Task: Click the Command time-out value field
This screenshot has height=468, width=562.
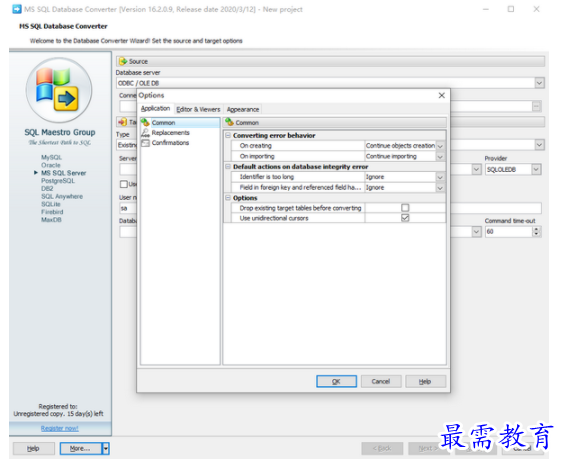Action: [x=509, y=232]
